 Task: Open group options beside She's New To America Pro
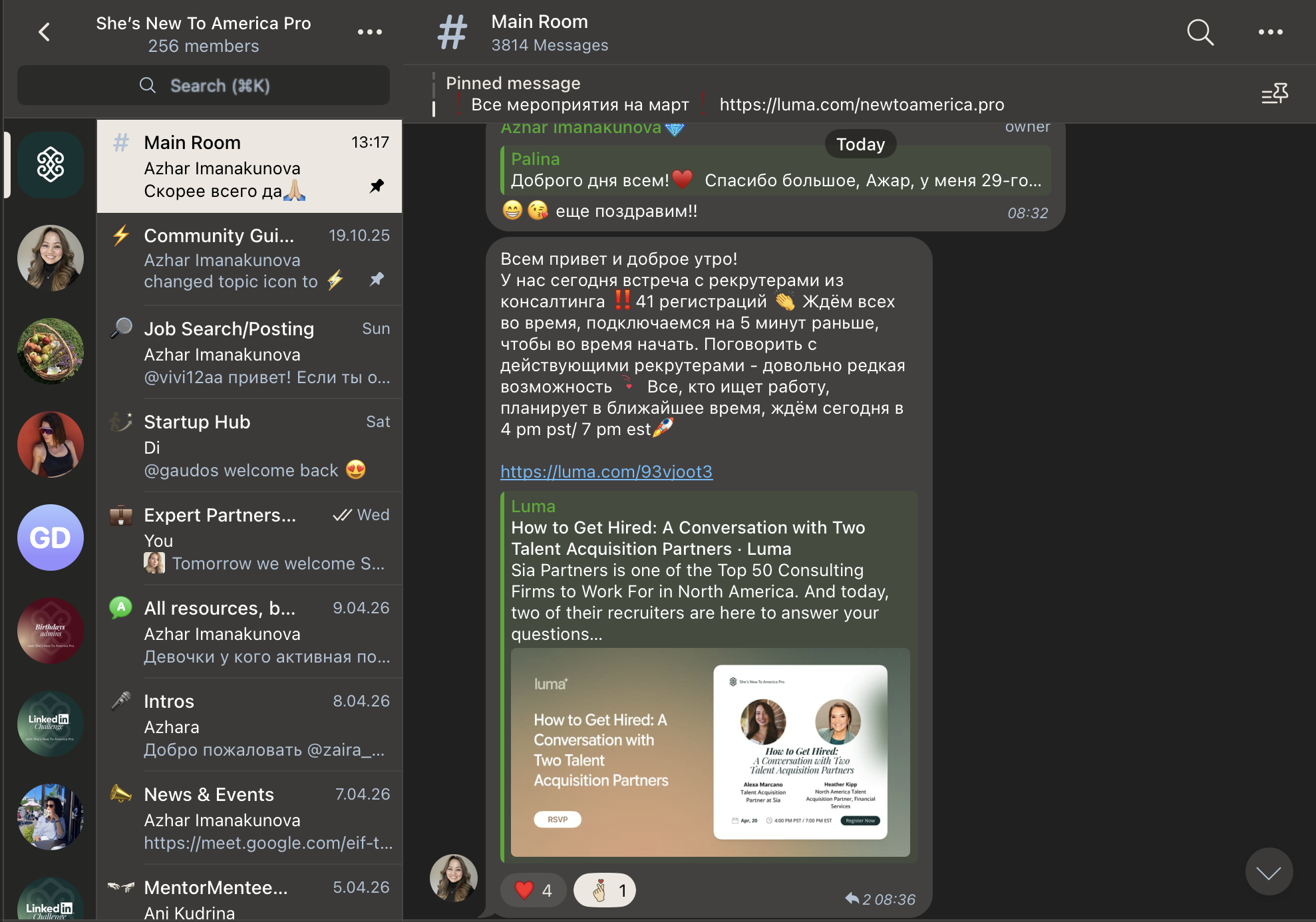(369, 32)
